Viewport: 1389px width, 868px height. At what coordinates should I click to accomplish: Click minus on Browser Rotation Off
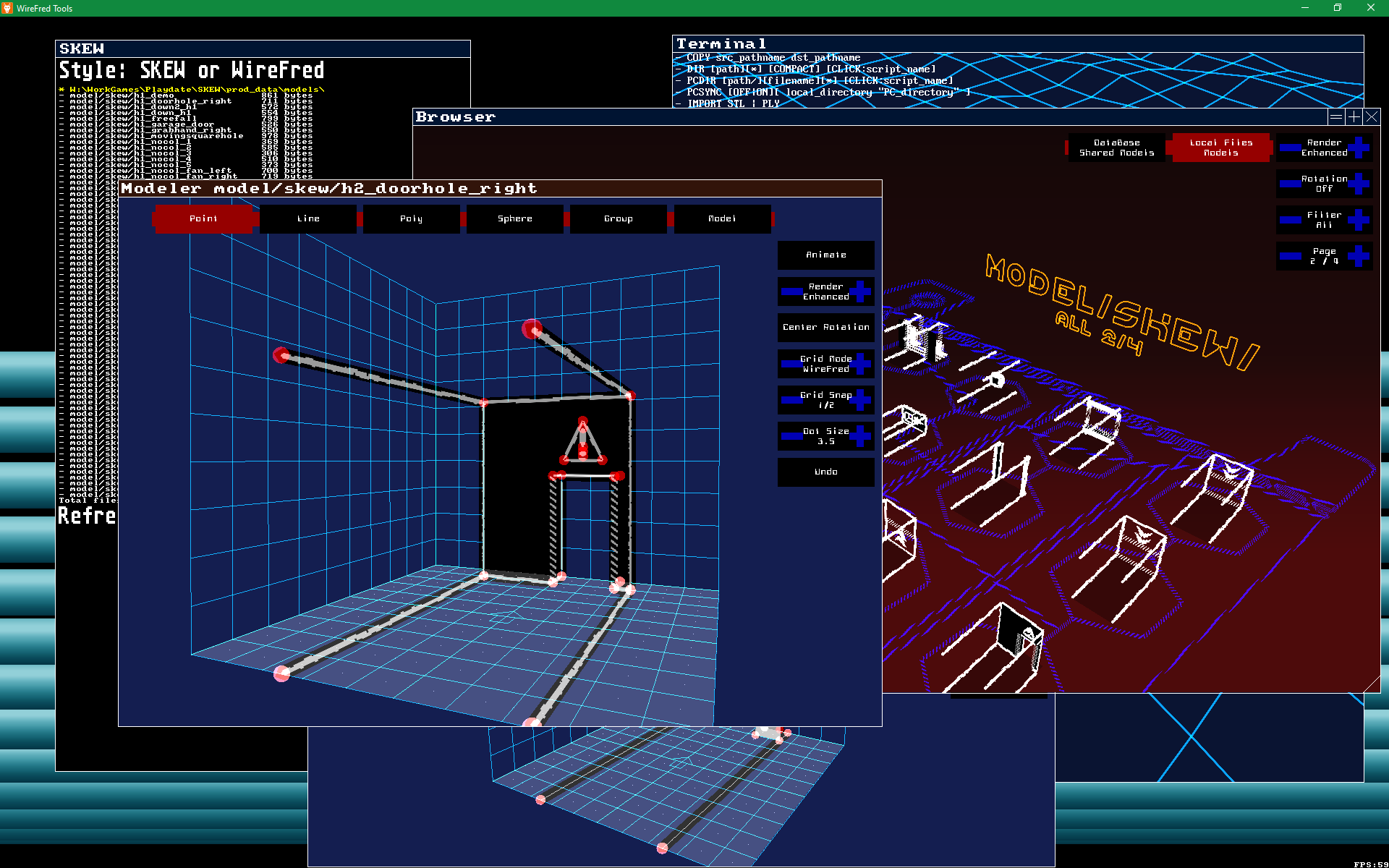click(x=1290, y=184)
